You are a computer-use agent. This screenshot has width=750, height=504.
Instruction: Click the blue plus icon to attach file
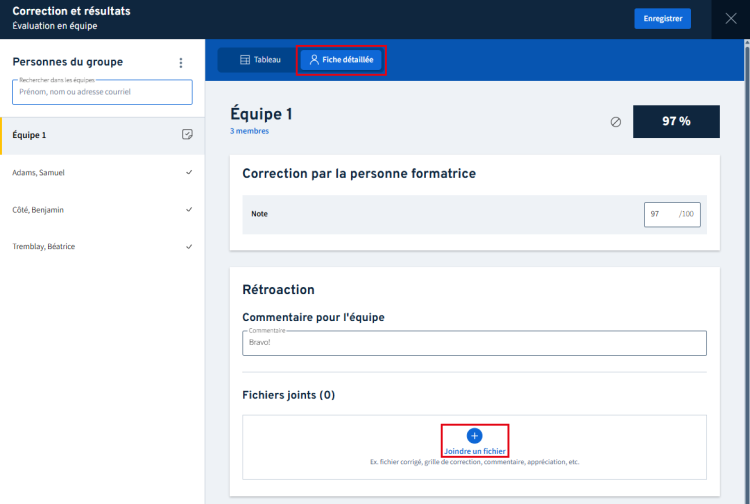click(474, 436)
